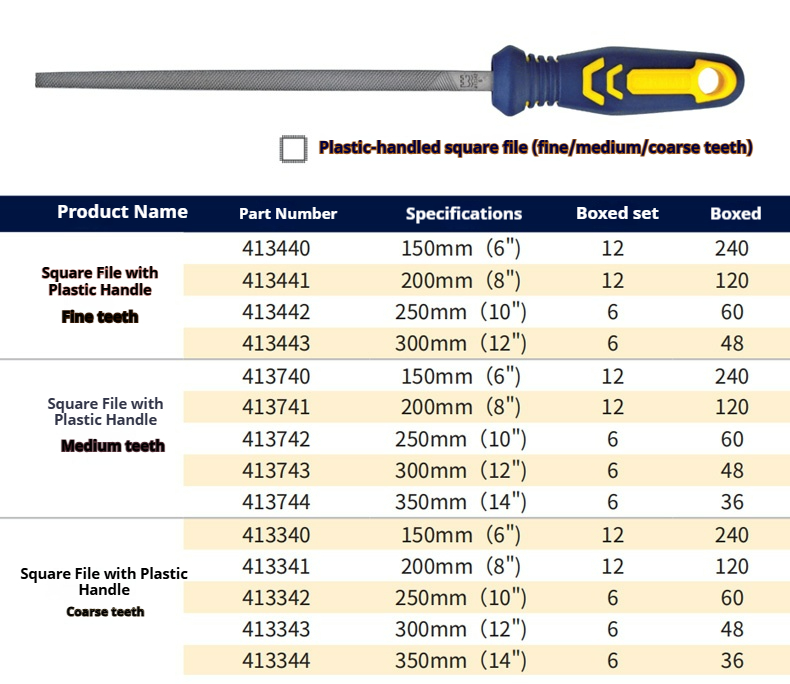Click the last column header, Boxed
Viewport: 790px width, 684px height.
click(x=735, y=214)
